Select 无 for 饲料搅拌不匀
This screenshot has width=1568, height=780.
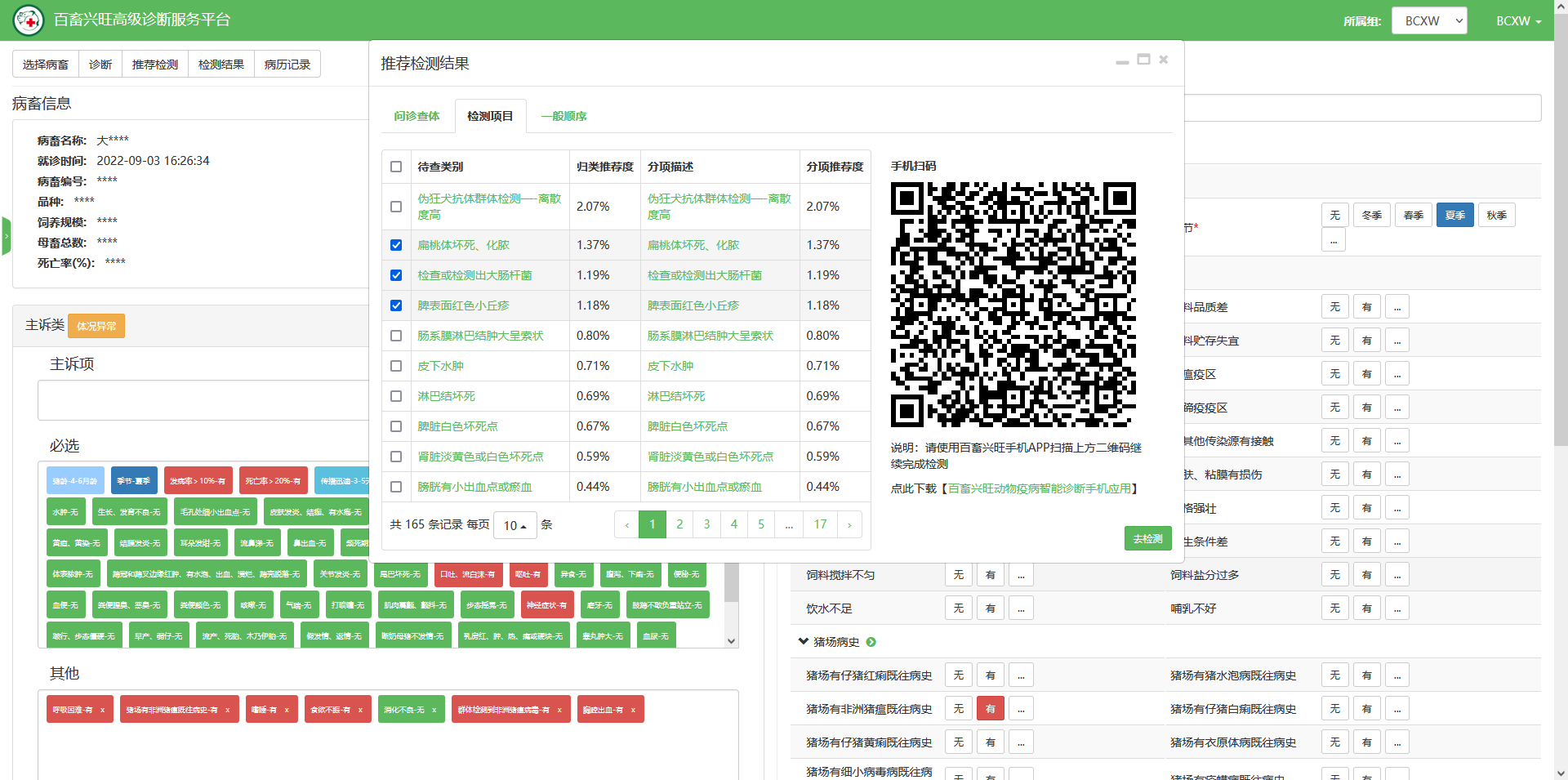tap(958, 575)
